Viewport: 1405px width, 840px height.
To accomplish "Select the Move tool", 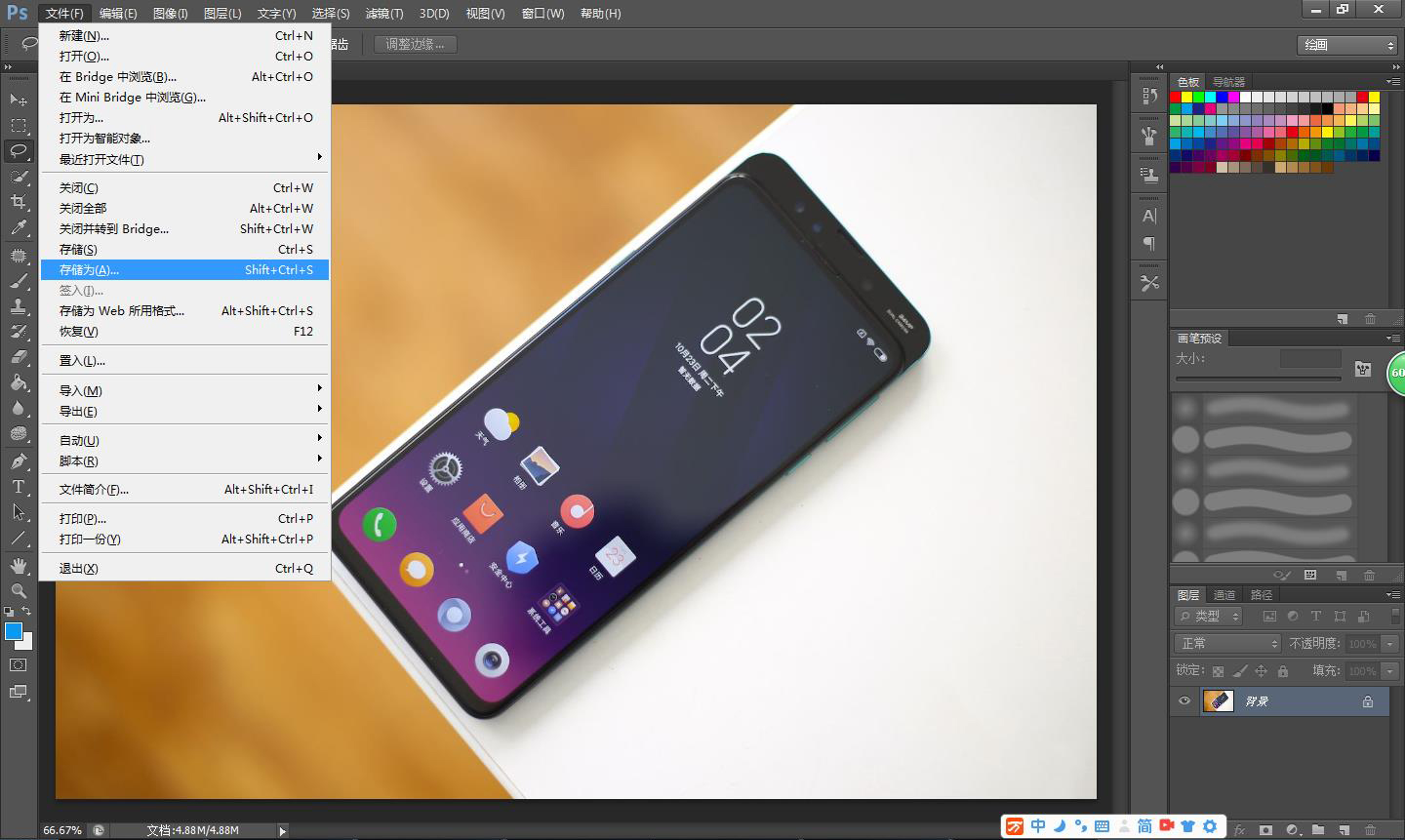I will pyautogui.click(x=18, y=100).
